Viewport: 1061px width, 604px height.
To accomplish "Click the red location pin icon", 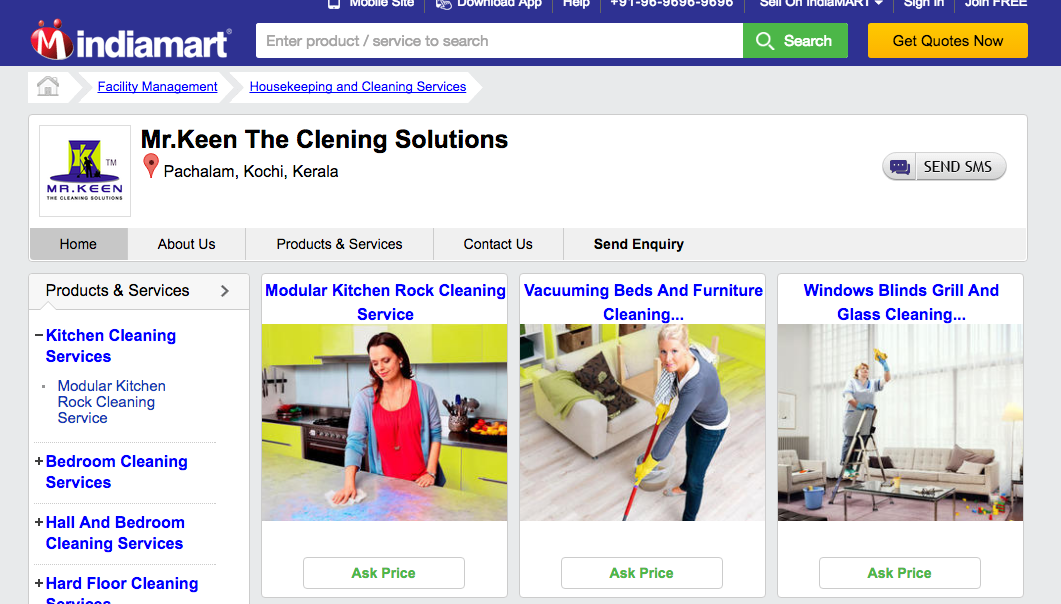I will click(151, 166).
